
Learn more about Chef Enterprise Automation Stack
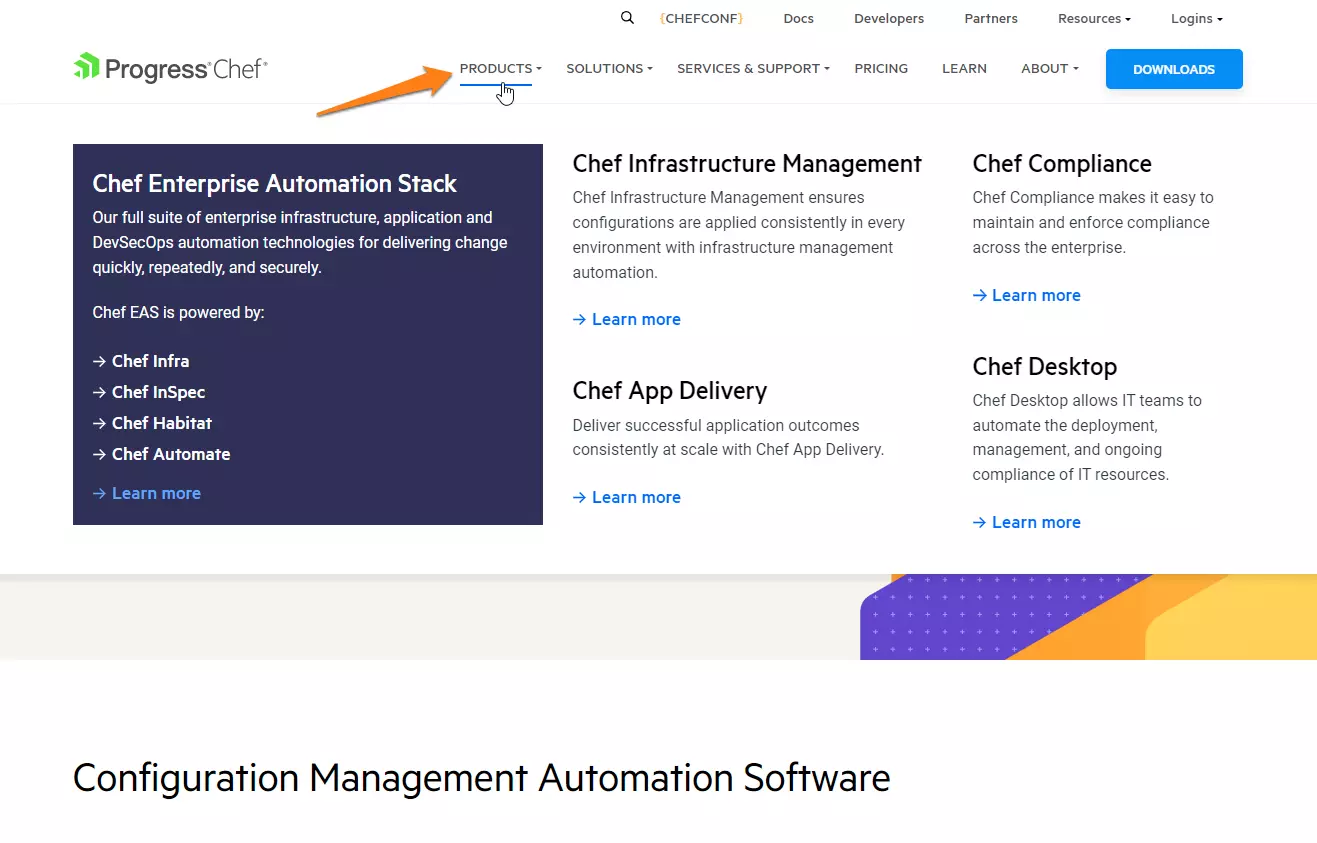point(147,493)
